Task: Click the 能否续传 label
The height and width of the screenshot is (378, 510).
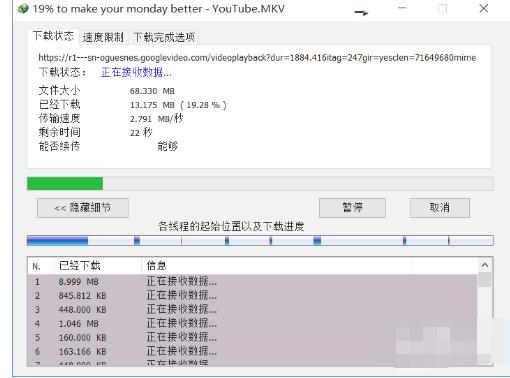Action: click(x=59, y=146)
